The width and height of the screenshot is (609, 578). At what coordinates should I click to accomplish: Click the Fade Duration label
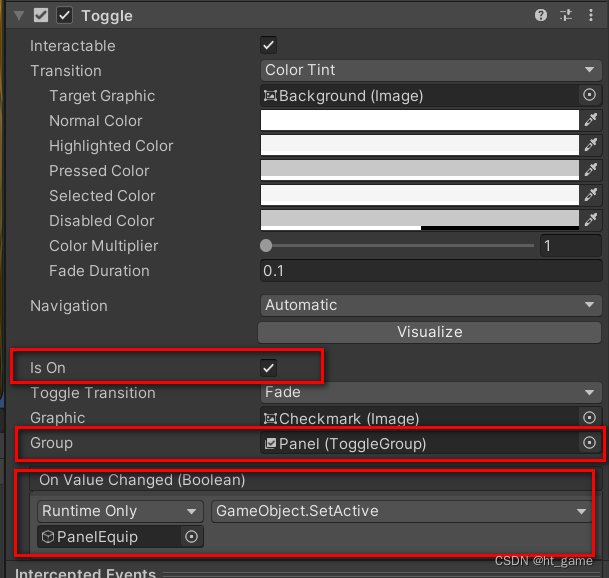(x=99, y=271)
